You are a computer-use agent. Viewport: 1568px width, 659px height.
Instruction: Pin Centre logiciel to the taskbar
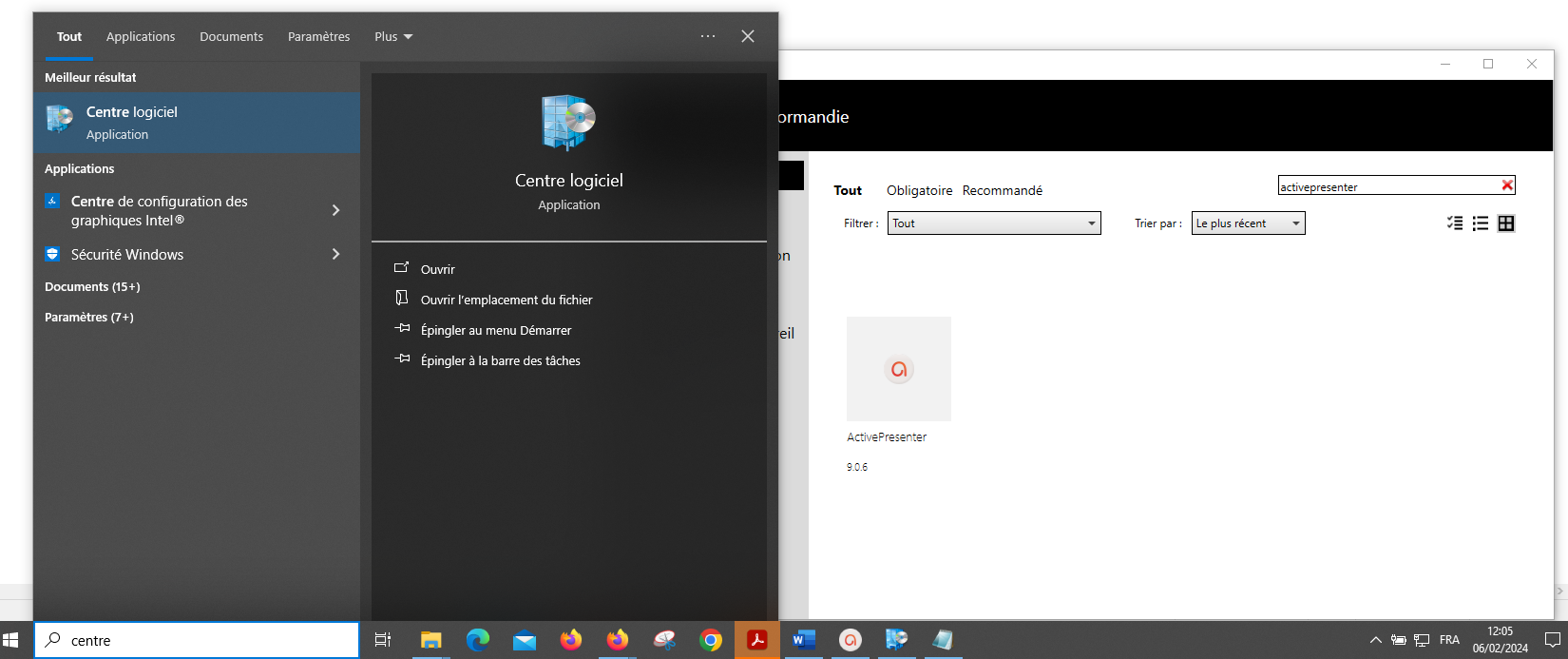[500, 360]
